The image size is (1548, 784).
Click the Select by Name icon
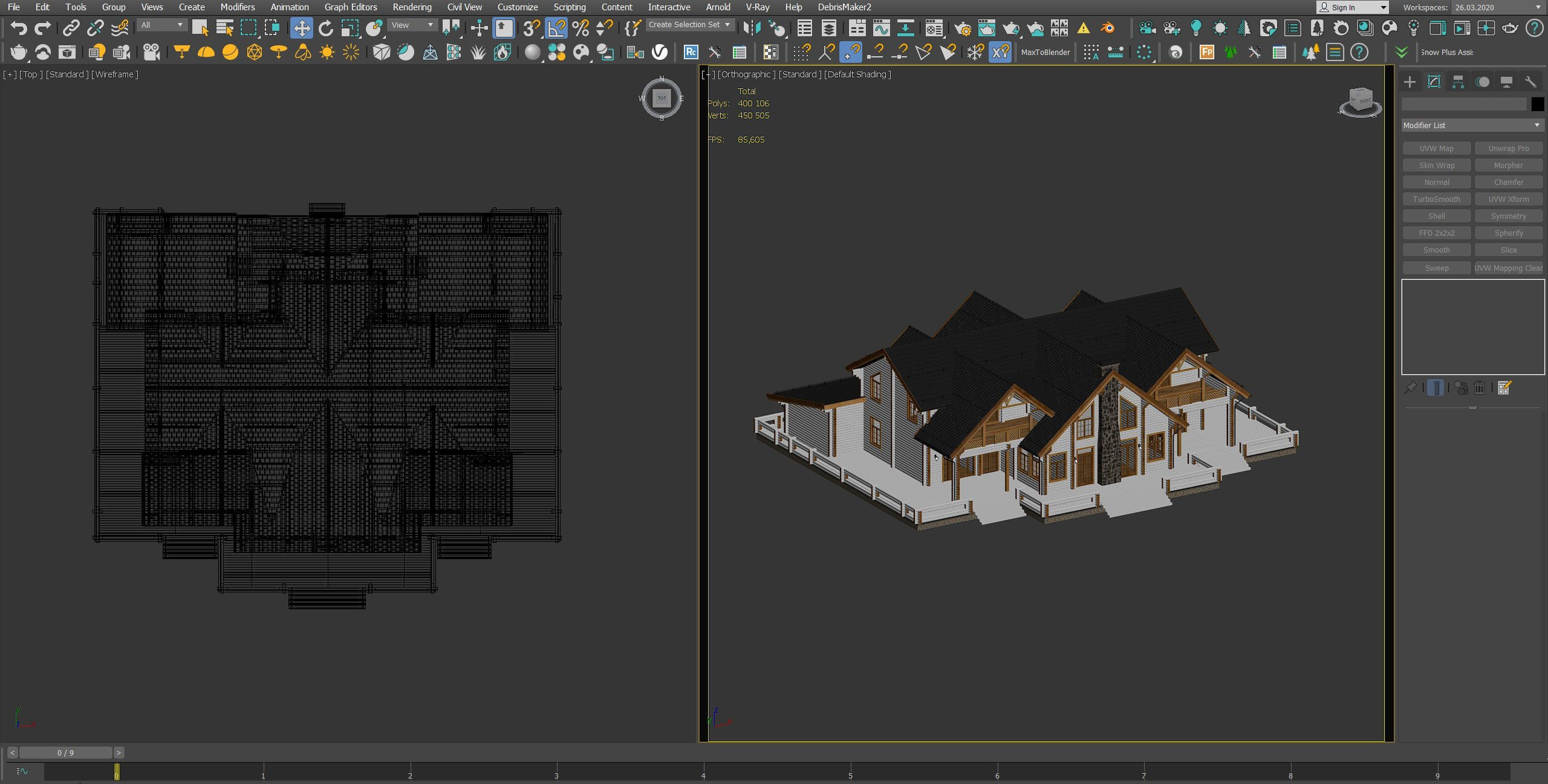[224, 28]
